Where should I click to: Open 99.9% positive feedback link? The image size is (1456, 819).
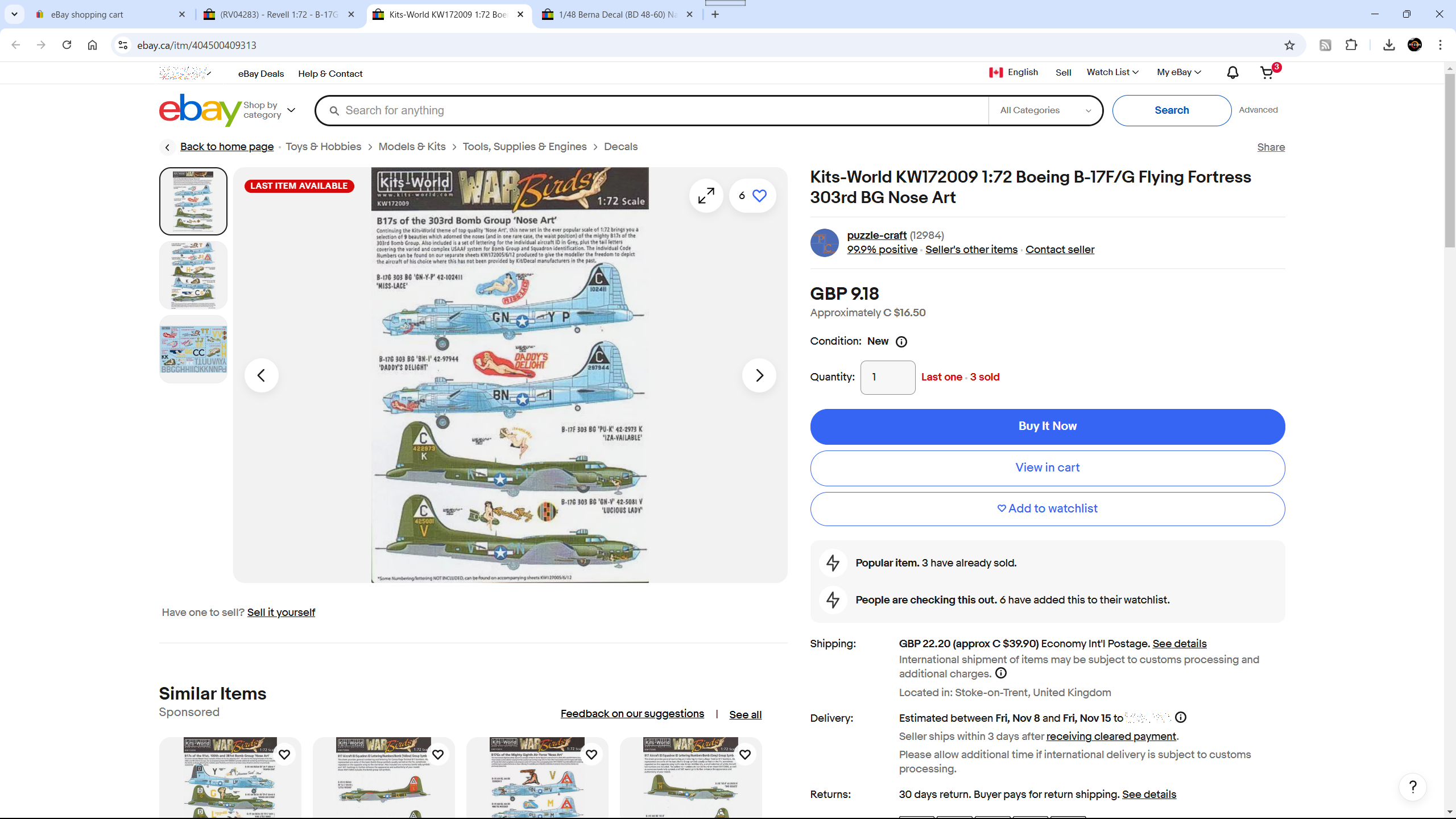click(882, 250)
